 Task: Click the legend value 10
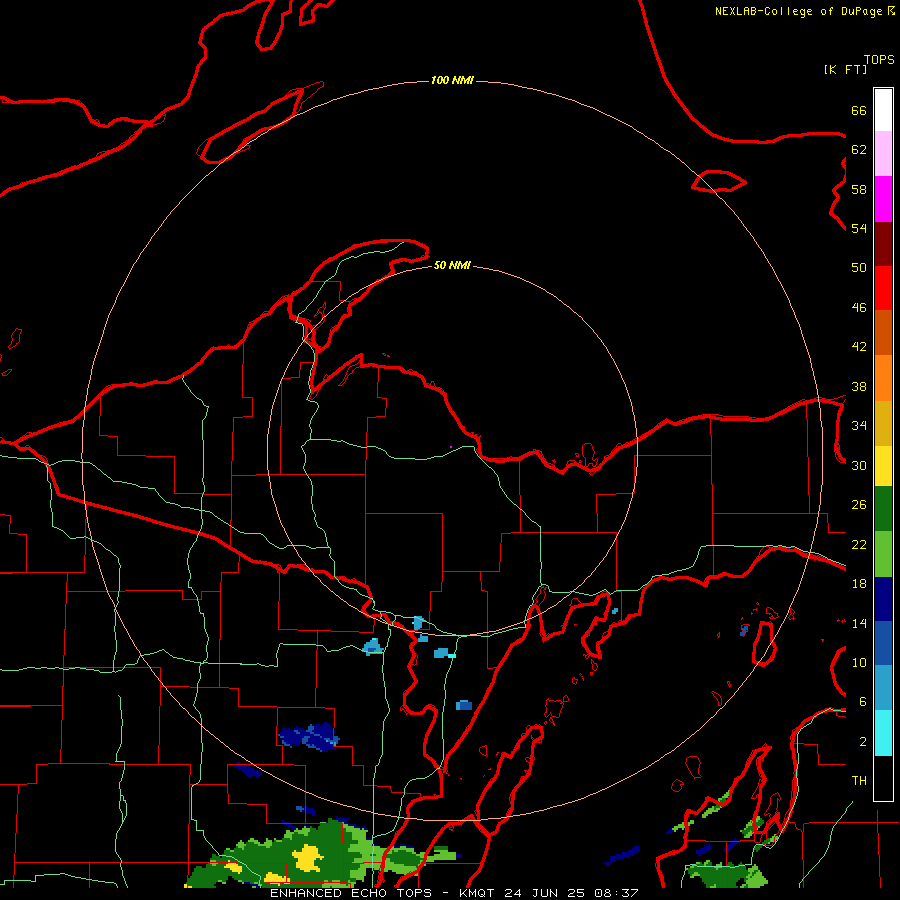coord(859,663)
